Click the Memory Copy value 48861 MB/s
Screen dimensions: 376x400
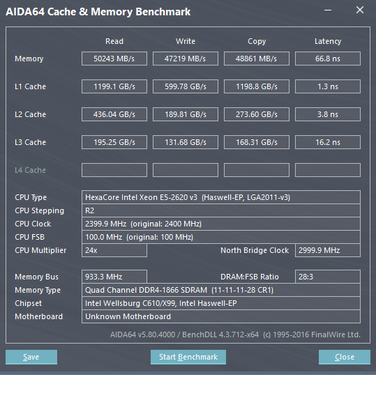click(x=256, y=59)
